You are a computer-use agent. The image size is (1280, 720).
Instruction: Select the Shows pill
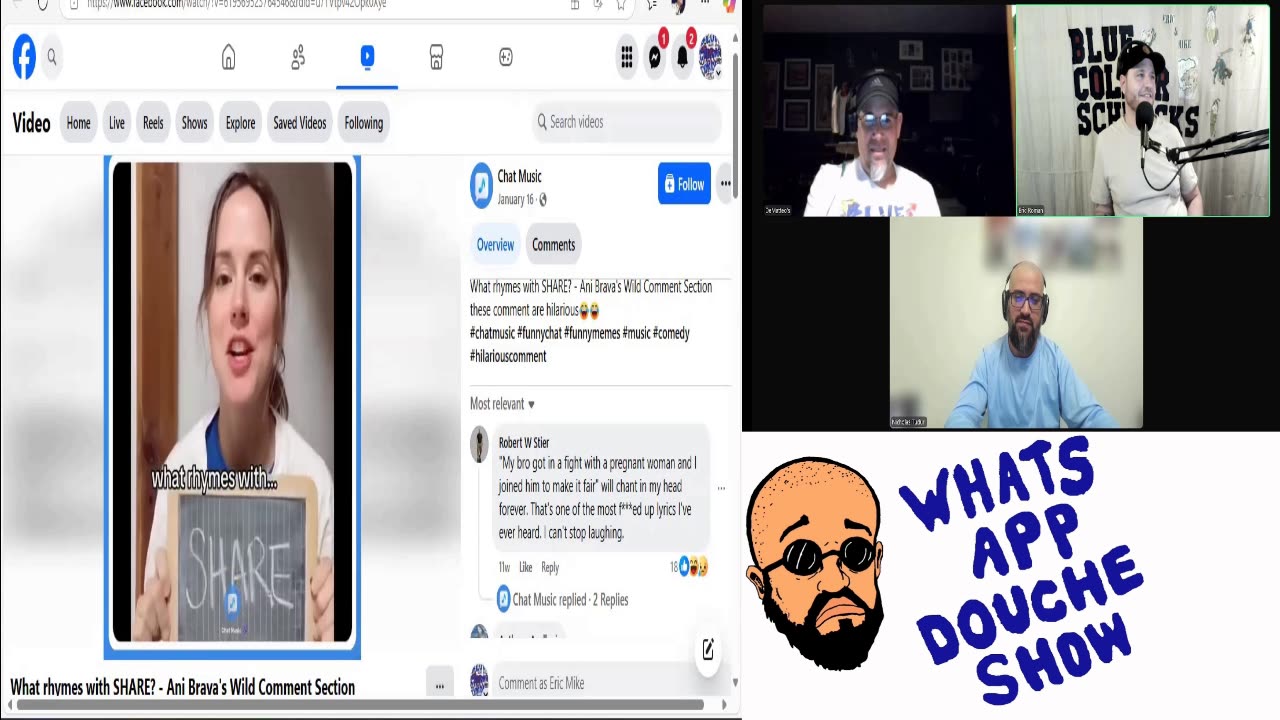tap(194, 123)
